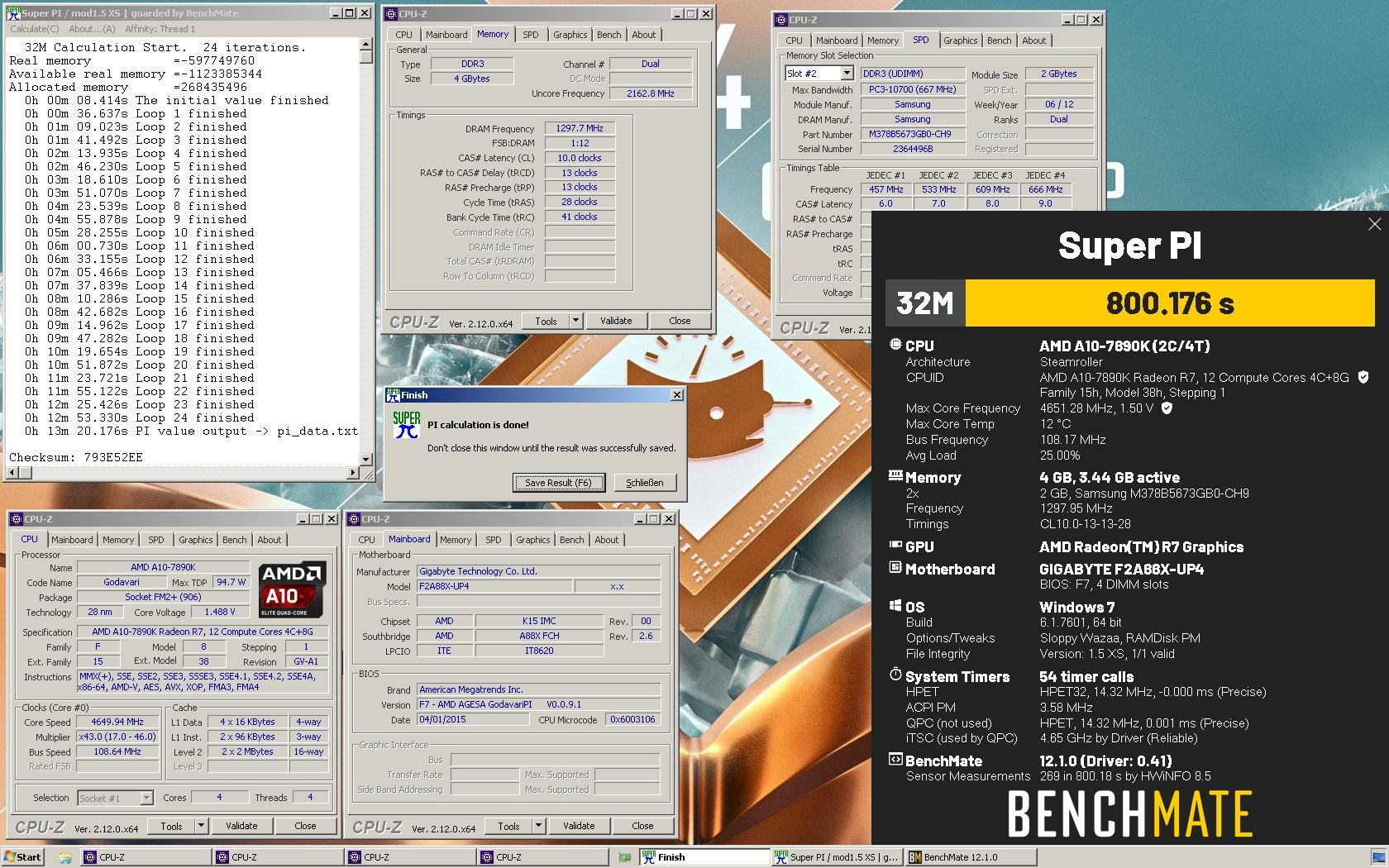Click the "Affinity: Thread 1" label in Super PI

coord(160,29)
